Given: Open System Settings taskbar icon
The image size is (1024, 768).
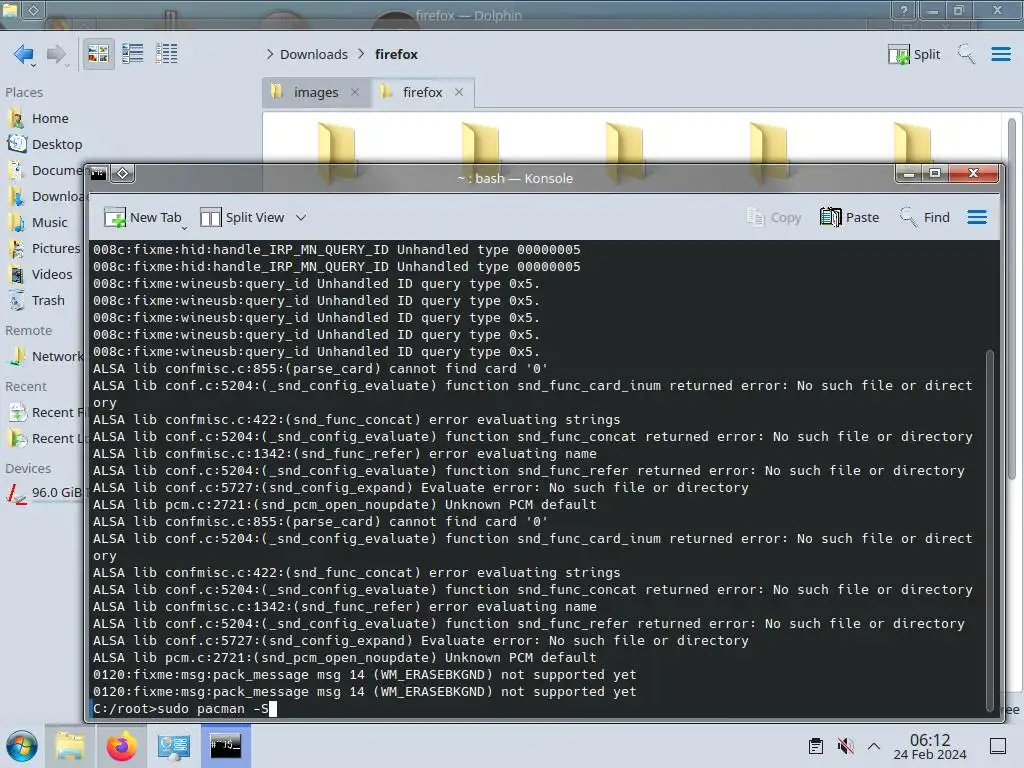Looking at the screenshot, I should pyautogui.click(x=174, y=746).
